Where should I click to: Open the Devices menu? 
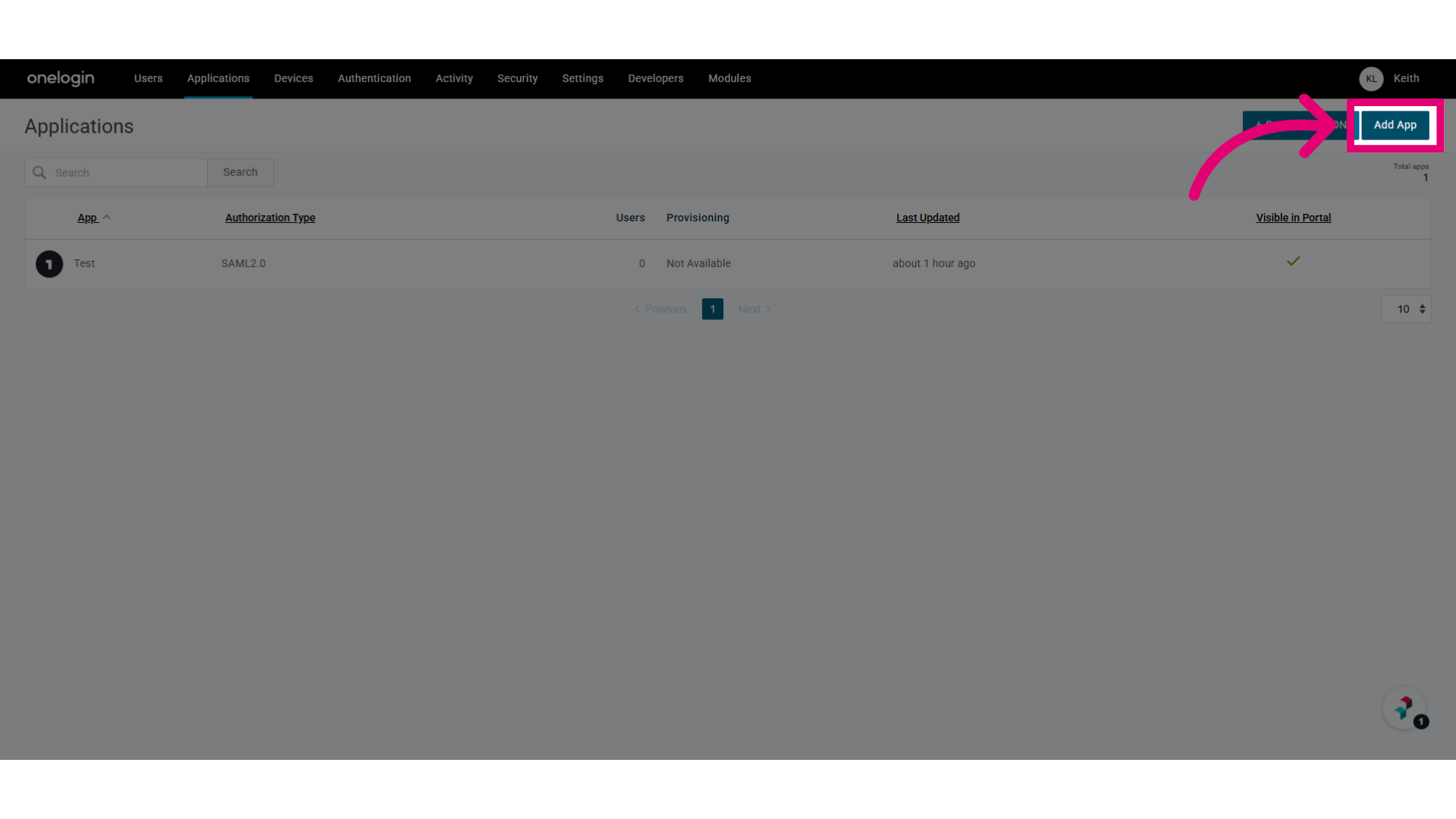pos(293,78)
